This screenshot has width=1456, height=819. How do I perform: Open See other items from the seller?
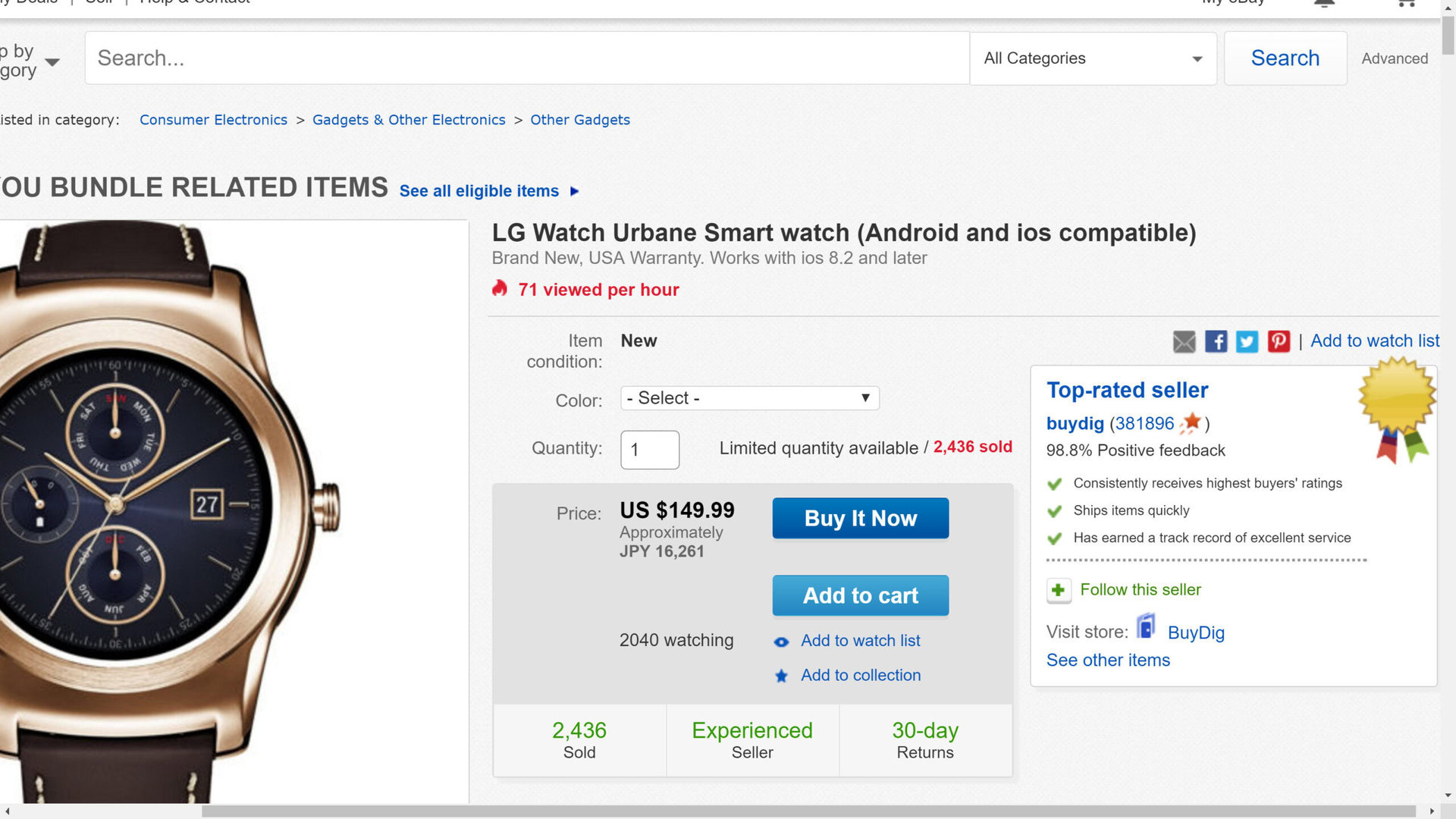1108,660
